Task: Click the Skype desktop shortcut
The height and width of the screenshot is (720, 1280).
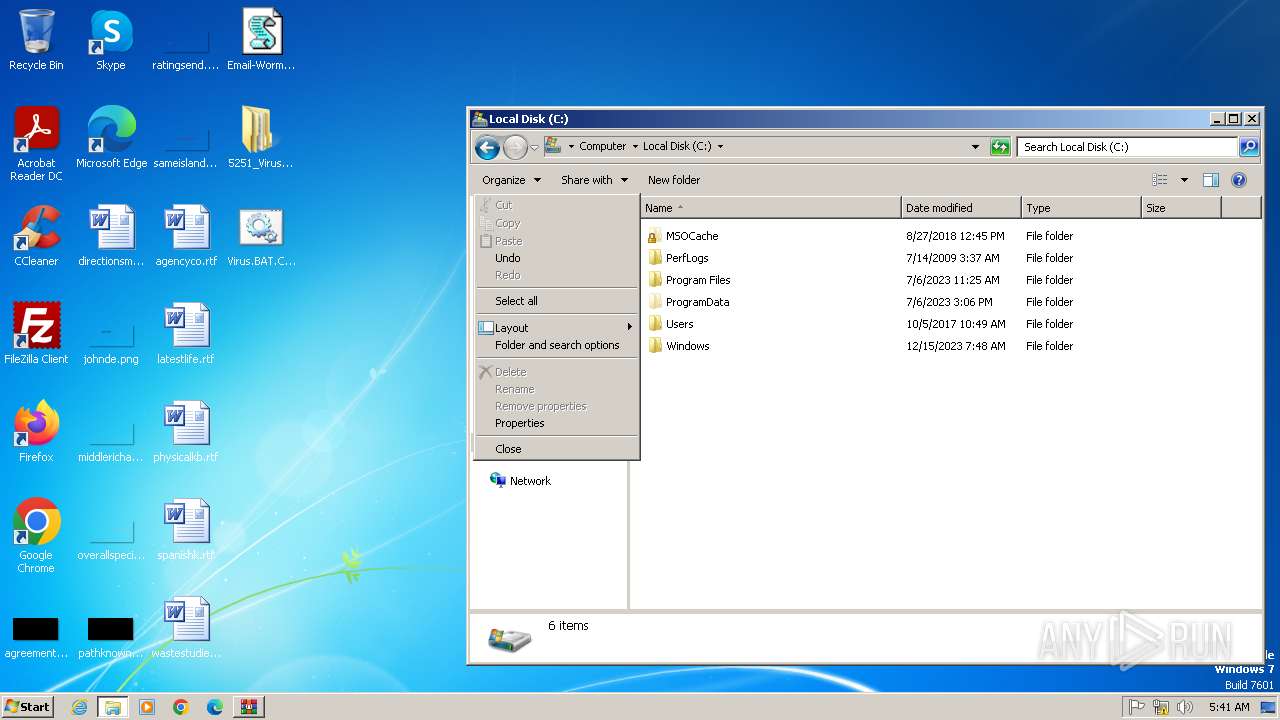Action: [x=111, y=40]
